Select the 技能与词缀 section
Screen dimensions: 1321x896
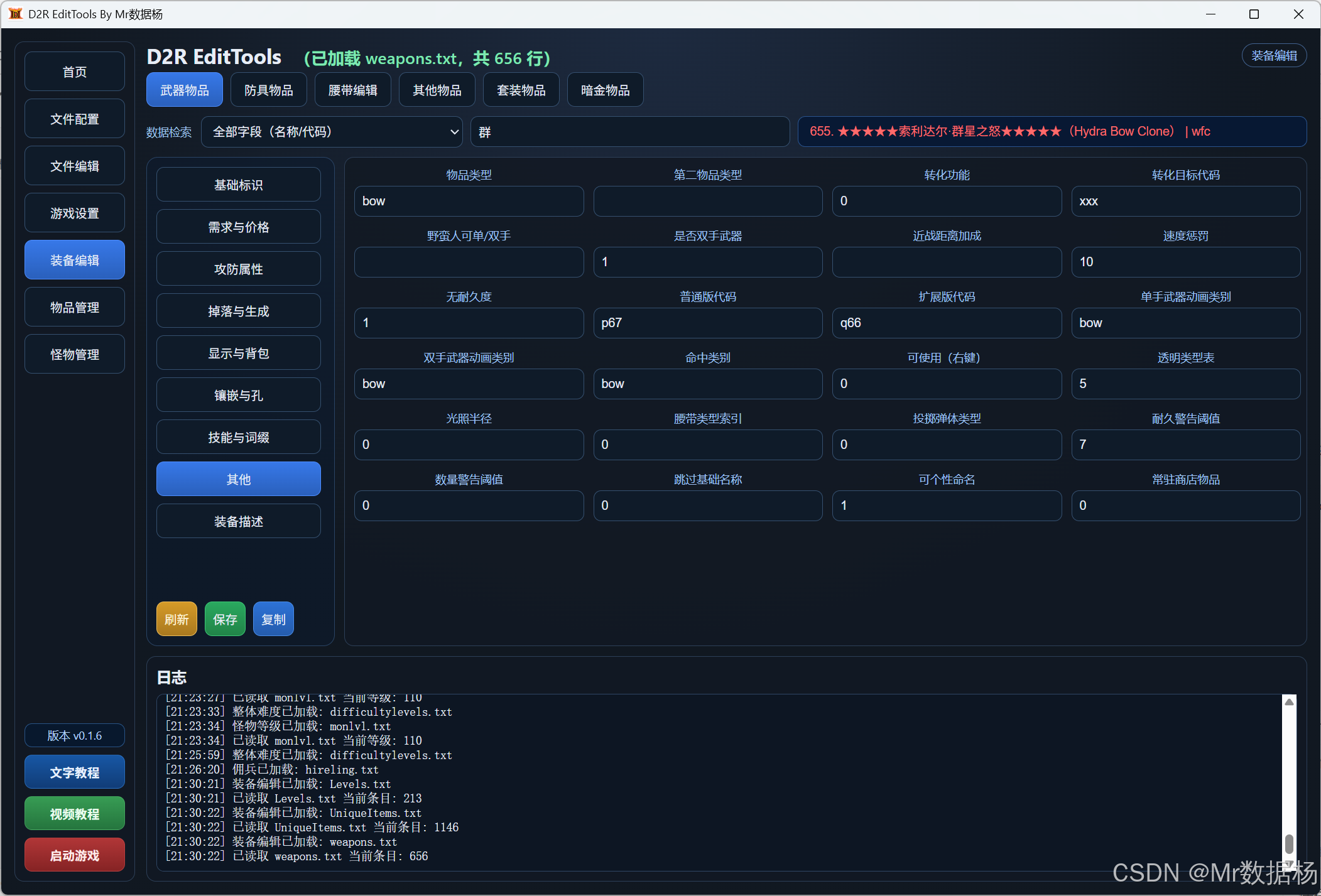238,438
